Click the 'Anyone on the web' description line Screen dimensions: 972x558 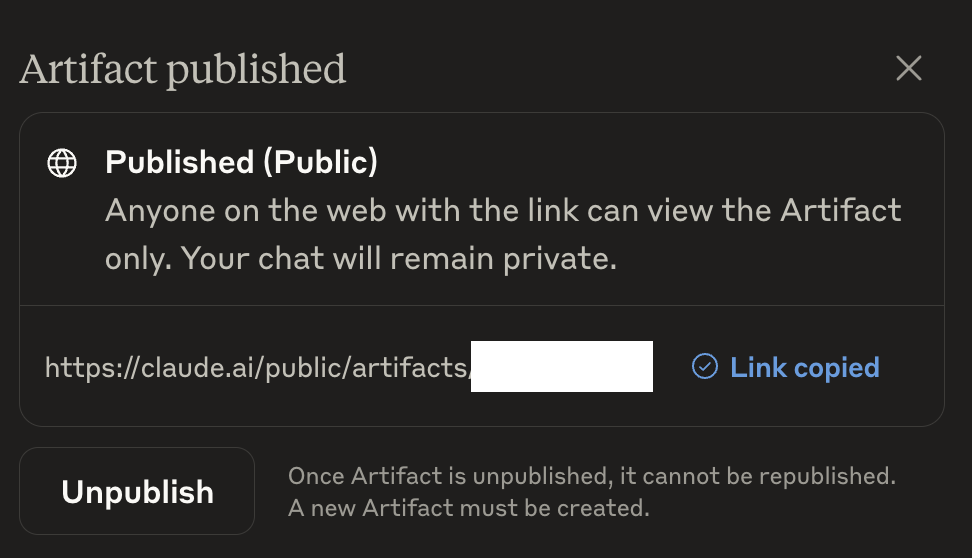pos(503,211)
